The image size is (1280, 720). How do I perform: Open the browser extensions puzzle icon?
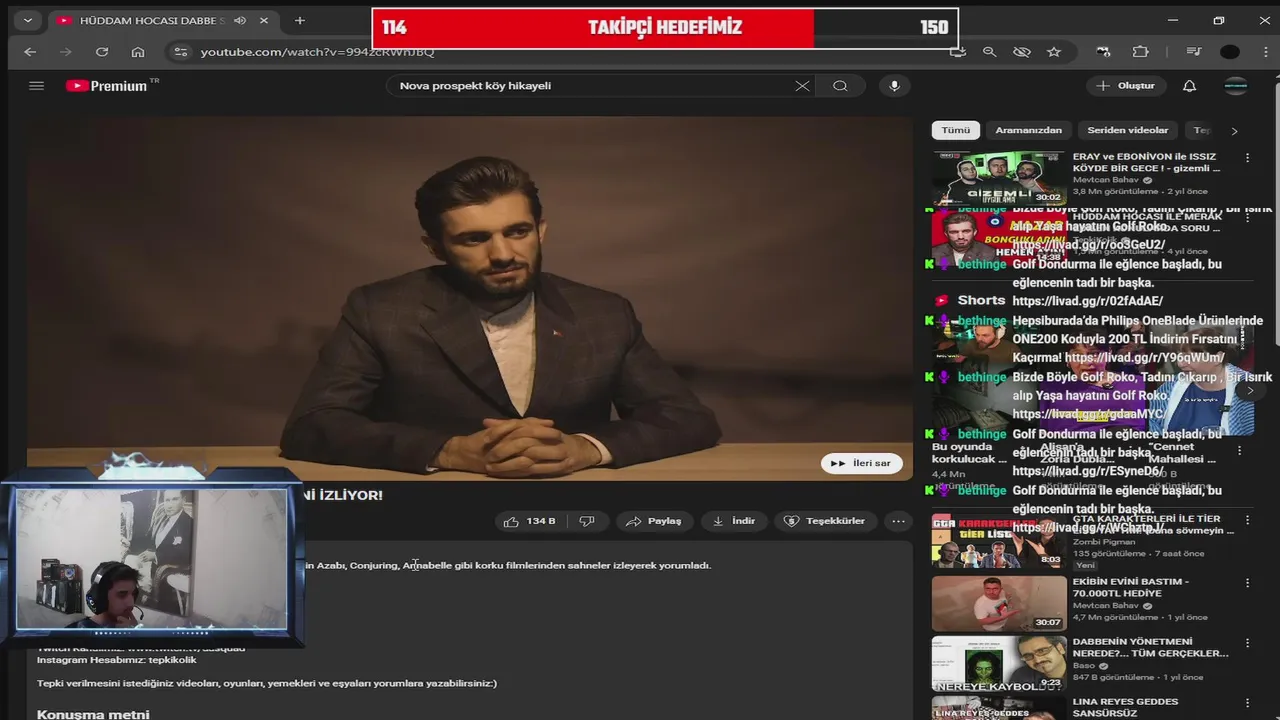point(1141,52)
